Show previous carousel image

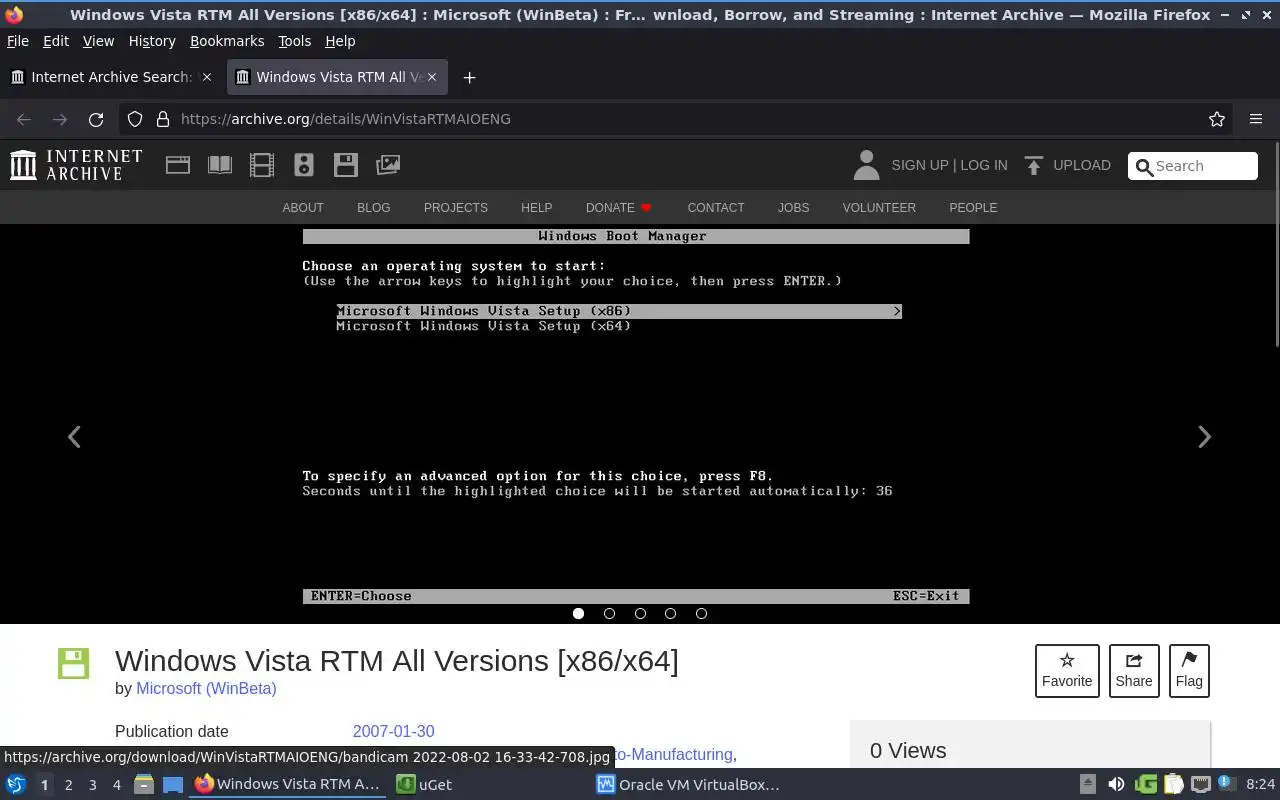[x=74, y=437]
